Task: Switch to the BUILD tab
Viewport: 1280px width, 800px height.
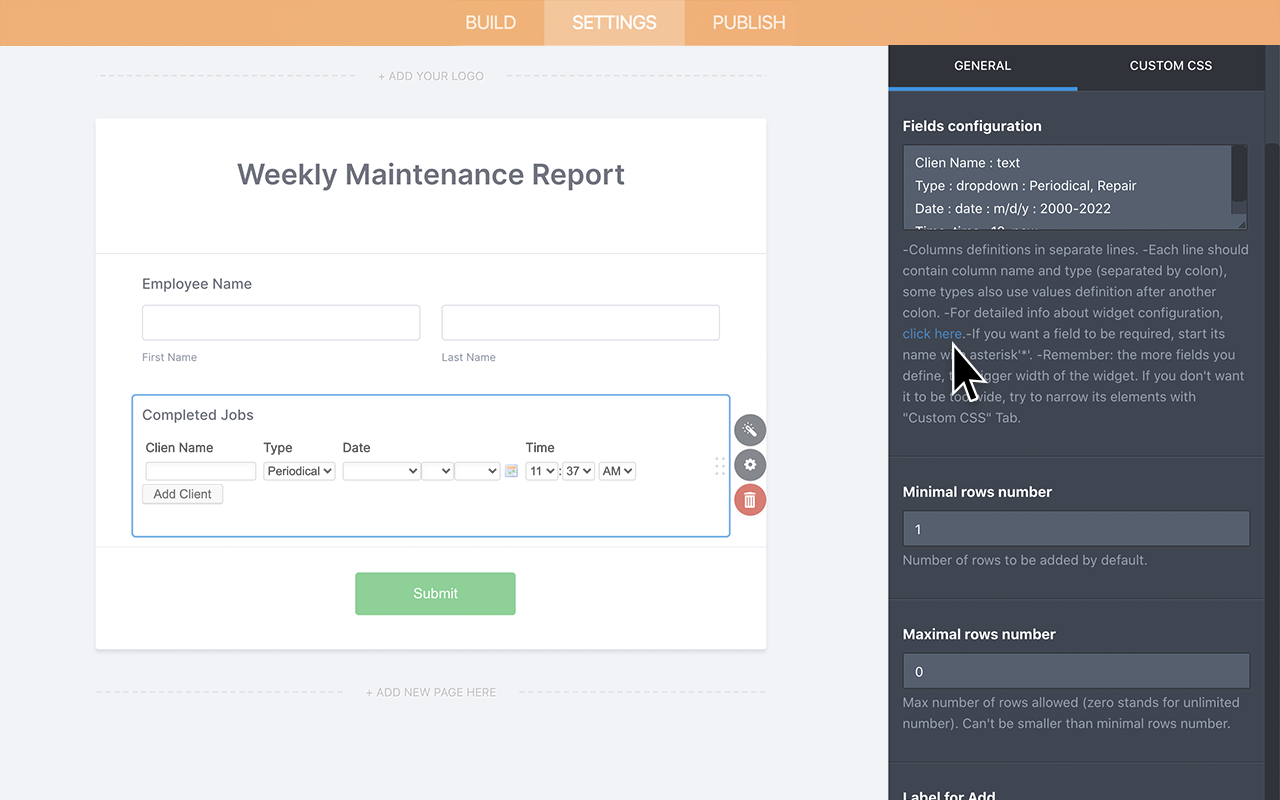Action: (x=490, y=22)
